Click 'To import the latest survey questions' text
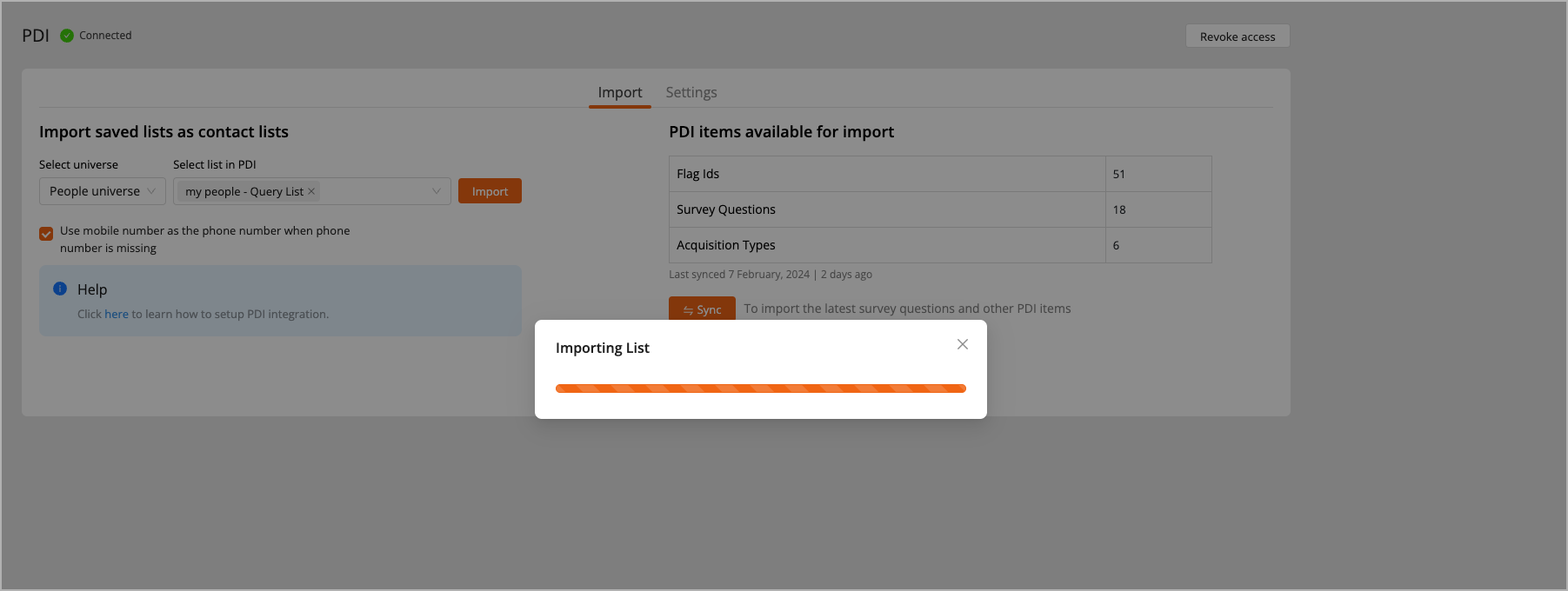1568x591 pixels. click(907, 309)
